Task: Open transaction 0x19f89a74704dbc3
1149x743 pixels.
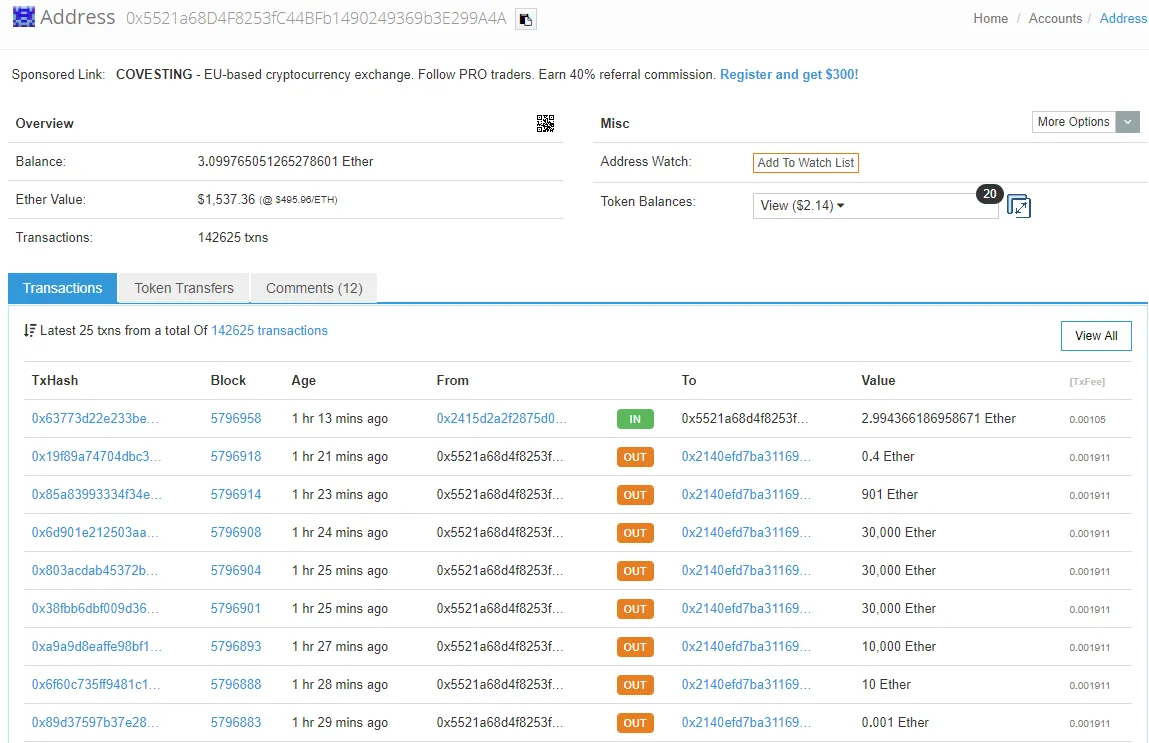Action: click(x=97, y=456)
